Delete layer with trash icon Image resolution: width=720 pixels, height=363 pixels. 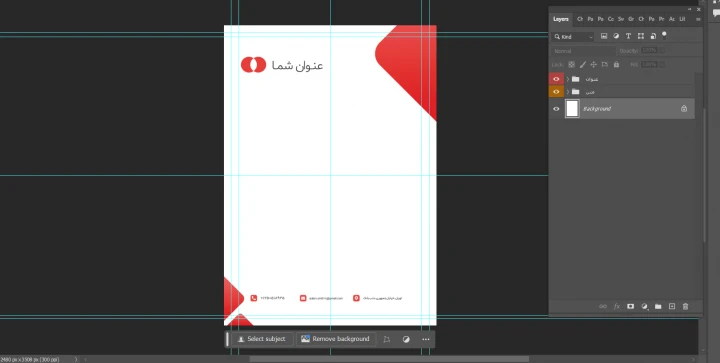point(686,307)
